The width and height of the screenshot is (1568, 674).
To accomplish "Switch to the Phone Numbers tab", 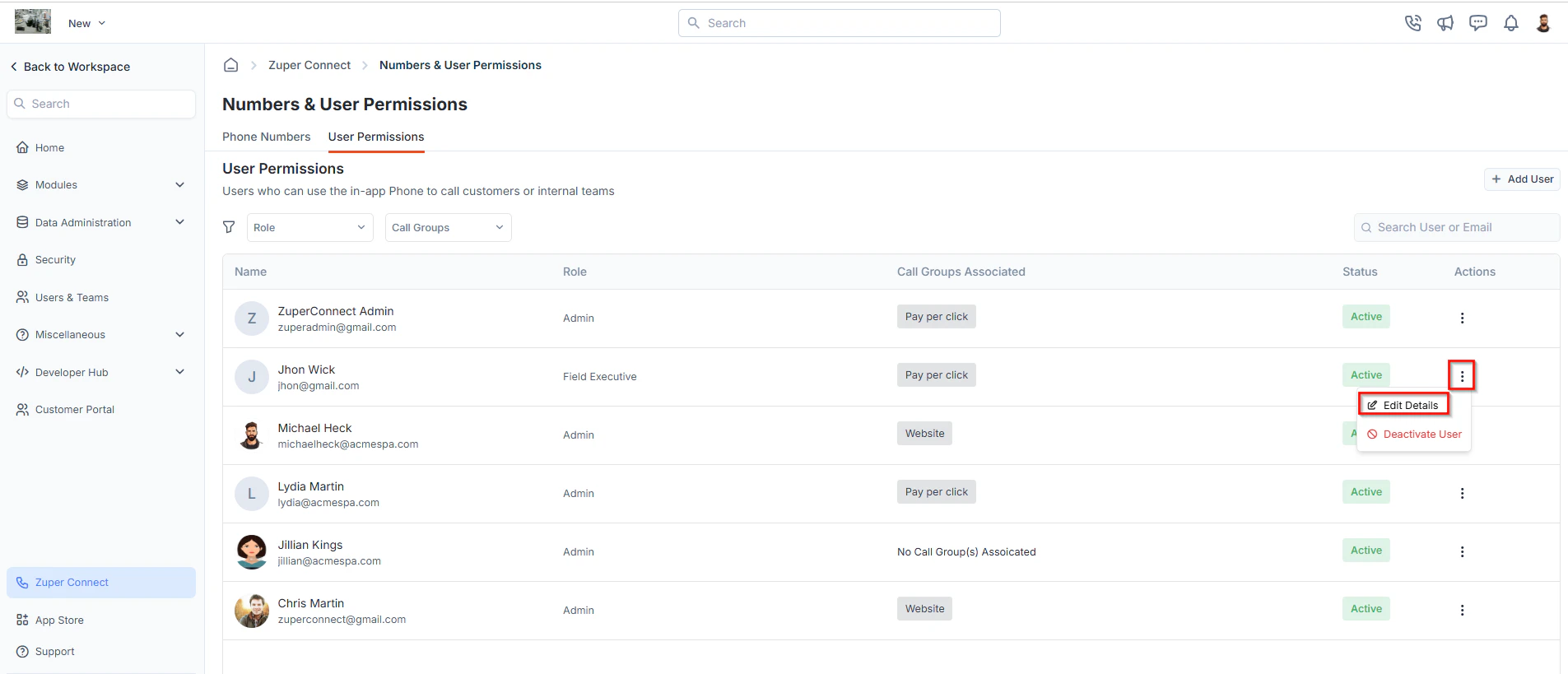I will (x=267, y=137).
